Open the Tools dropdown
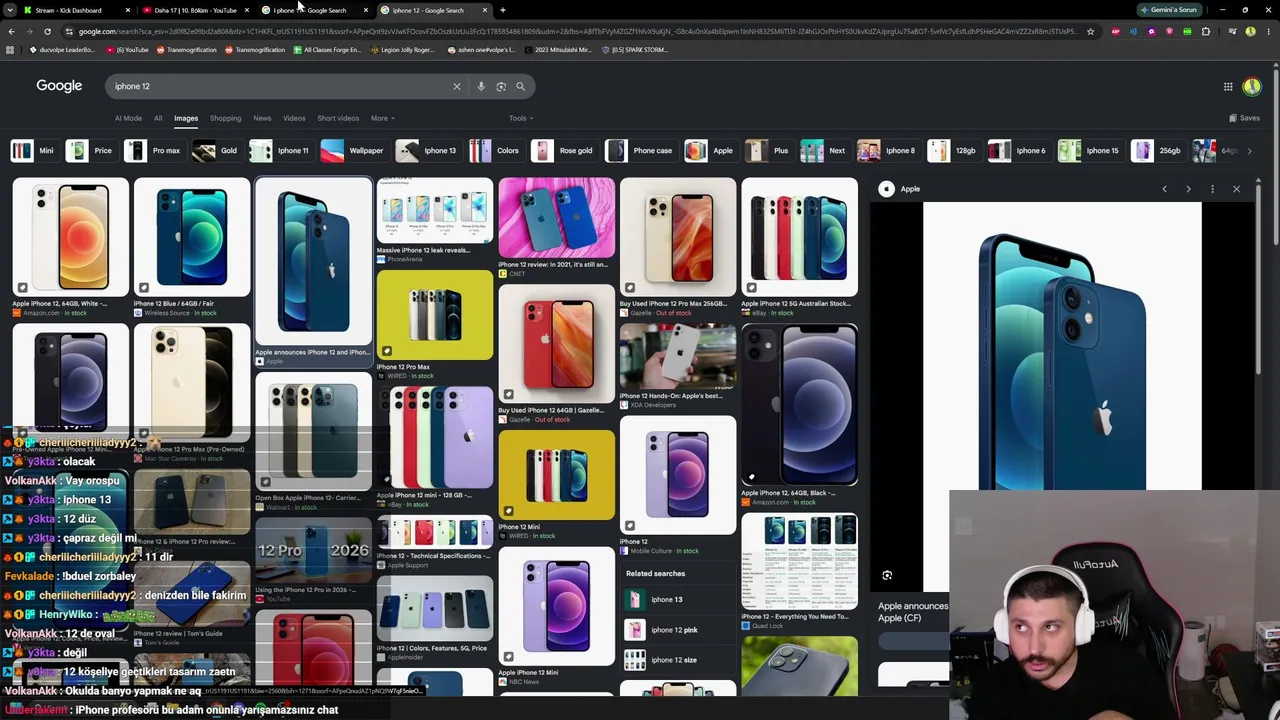Viewport: 1280px width, 720px height. pyautogui.click(x=520, y=118)
